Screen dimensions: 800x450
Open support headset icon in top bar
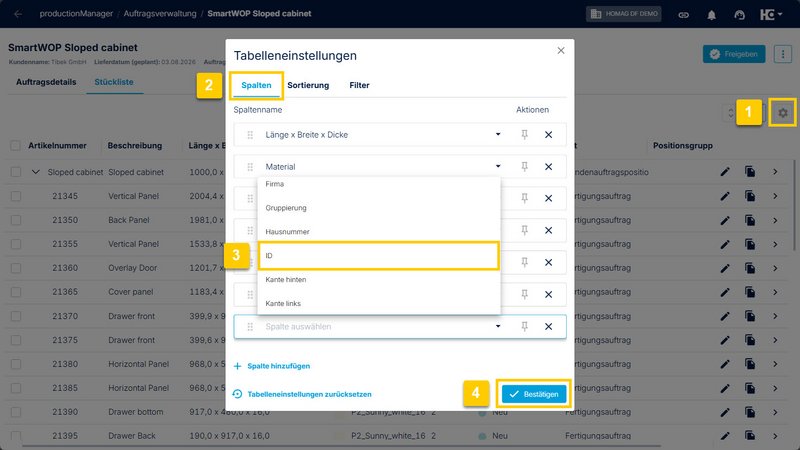[739, 14]
